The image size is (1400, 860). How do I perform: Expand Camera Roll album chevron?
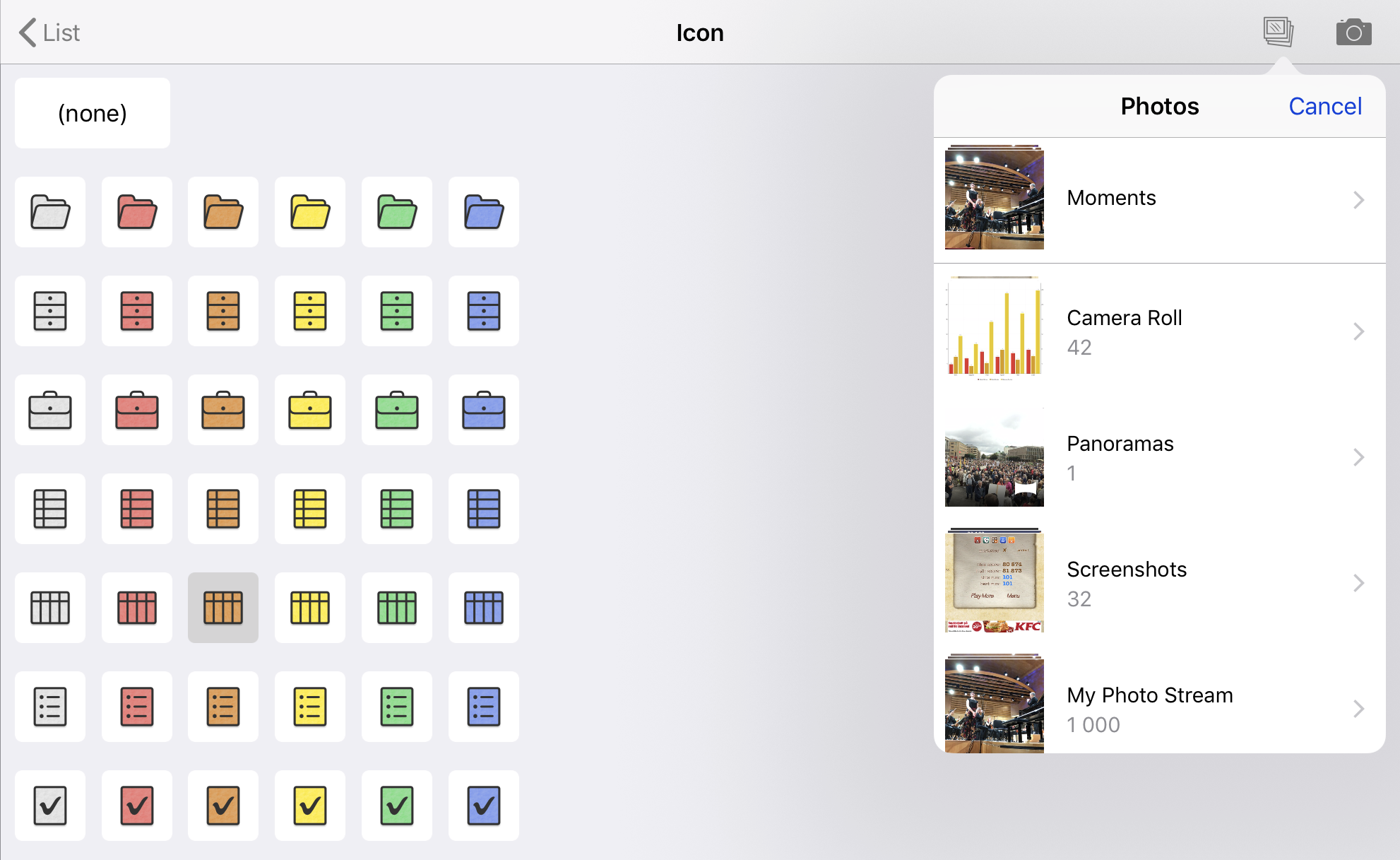pos(1358,331)
